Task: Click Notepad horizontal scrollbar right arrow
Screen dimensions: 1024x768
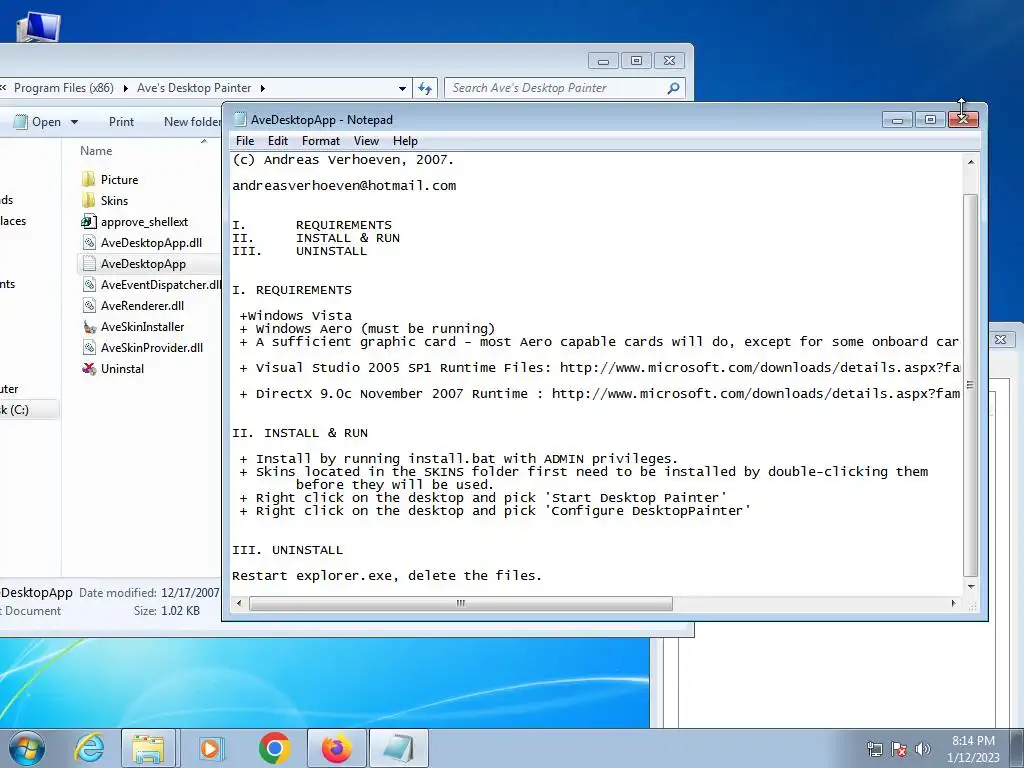Action: tap(953, 603)
